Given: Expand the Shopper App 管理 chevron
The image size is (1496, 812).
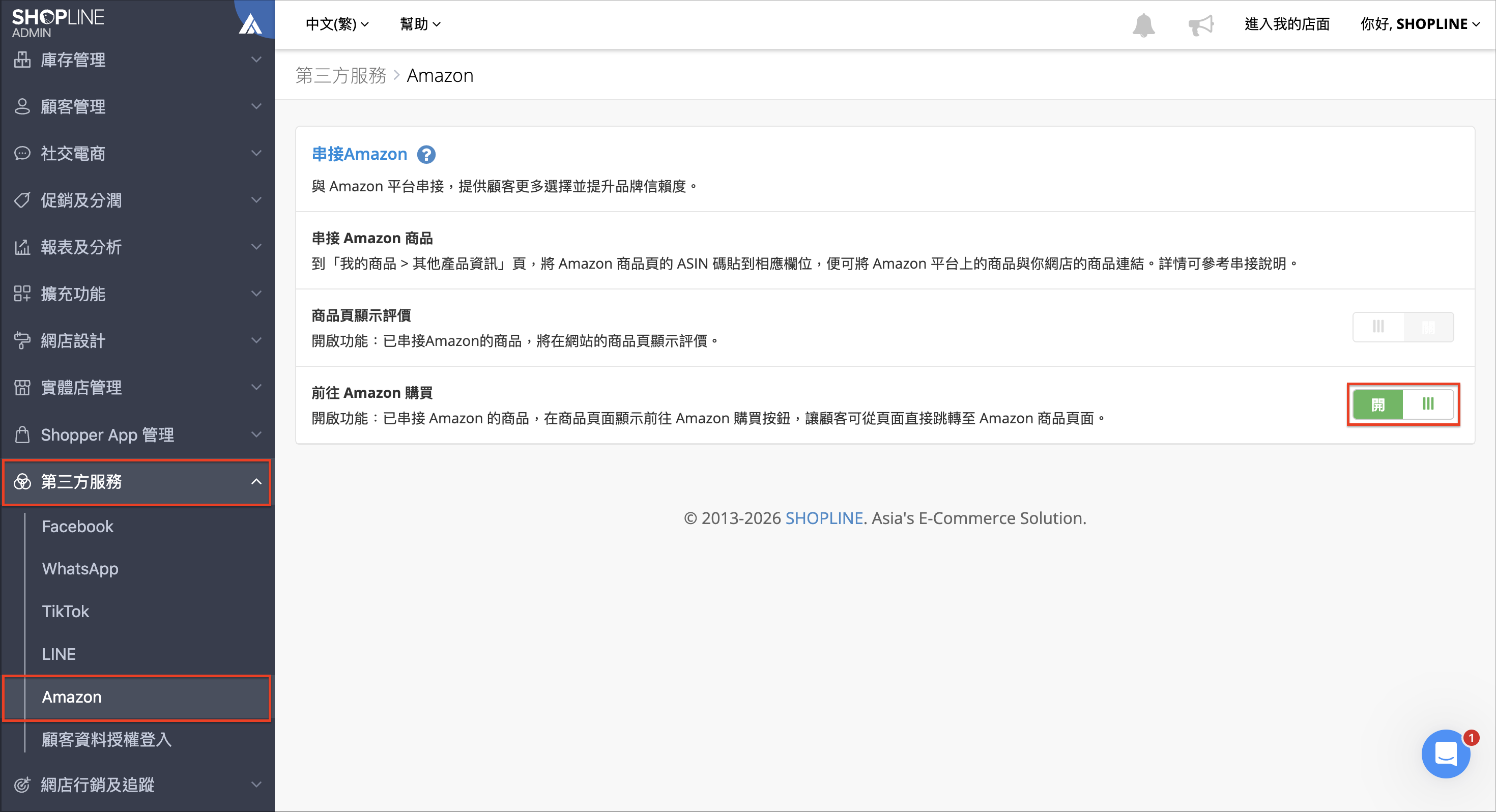Looking at the screenshot, I should [256, 434].
